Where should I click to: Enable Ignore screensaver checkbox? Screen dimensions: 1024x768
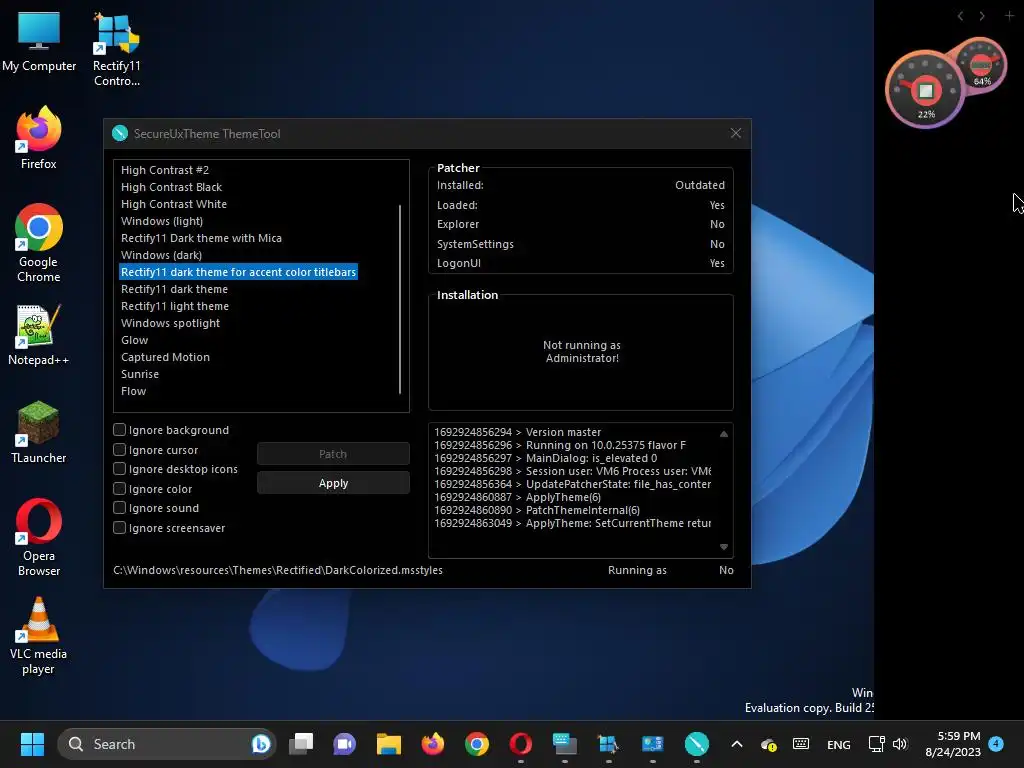click(120, 527)
